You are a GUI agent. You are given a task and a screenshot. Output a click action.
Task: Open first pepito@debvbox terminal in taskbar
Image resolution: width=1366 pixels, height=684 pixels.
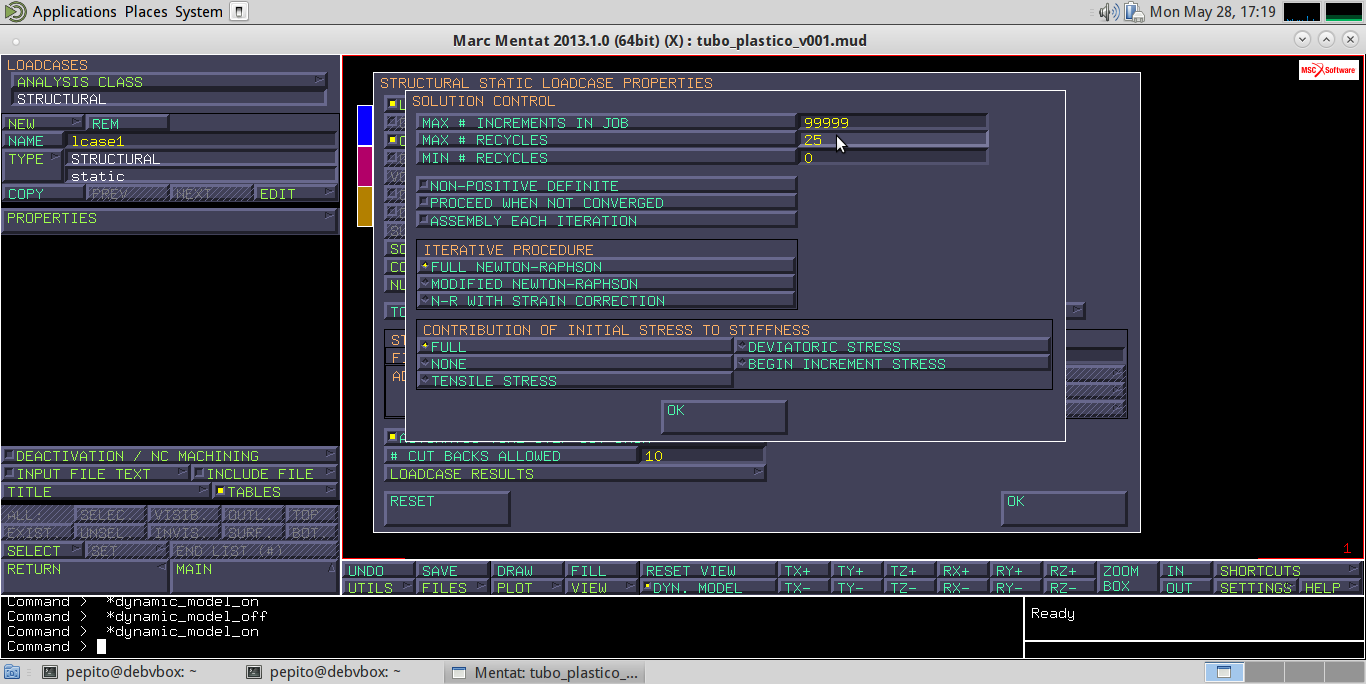(x=121, y=673)
